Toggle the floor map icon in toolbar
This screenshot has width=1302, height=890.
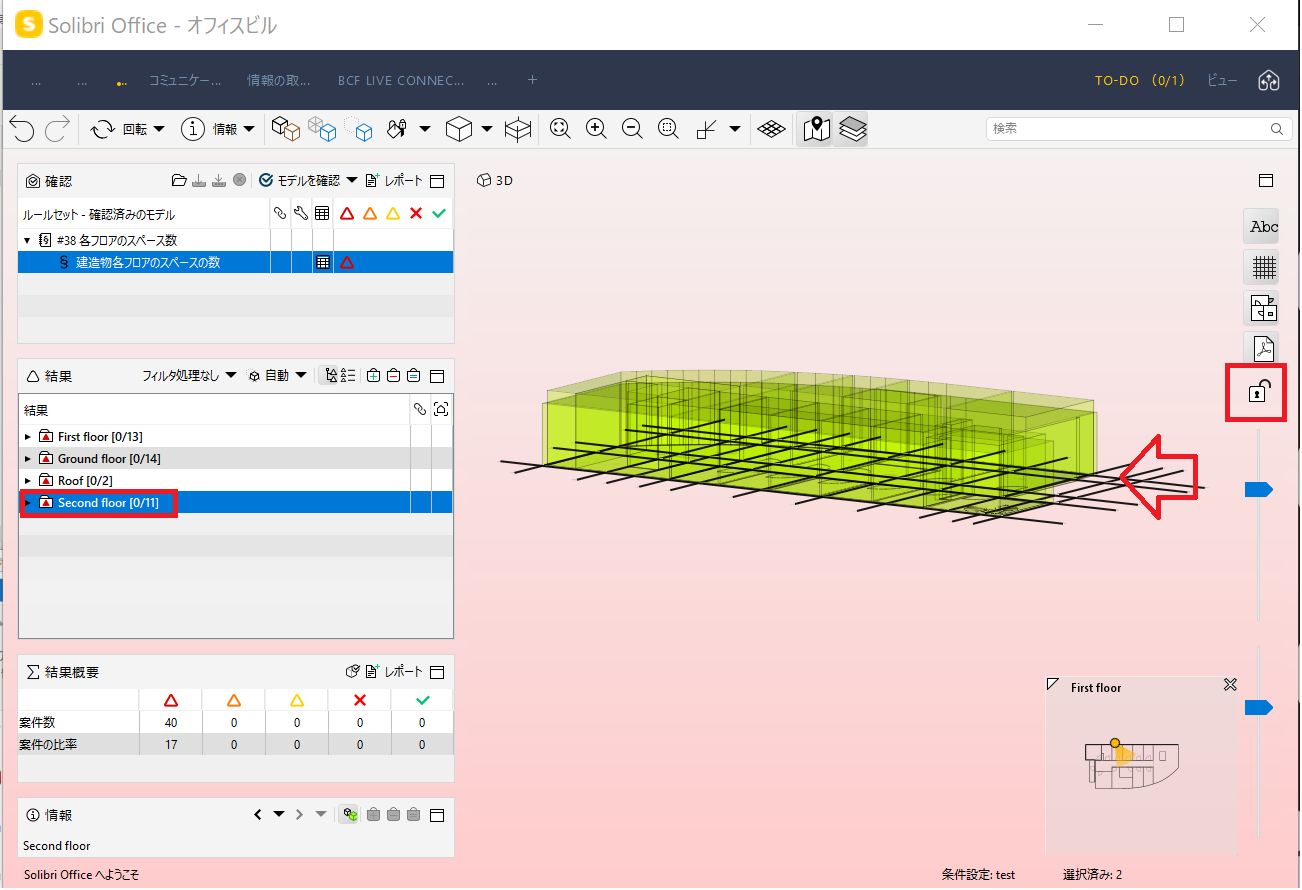pyautogui.click(x=817, y=129)
